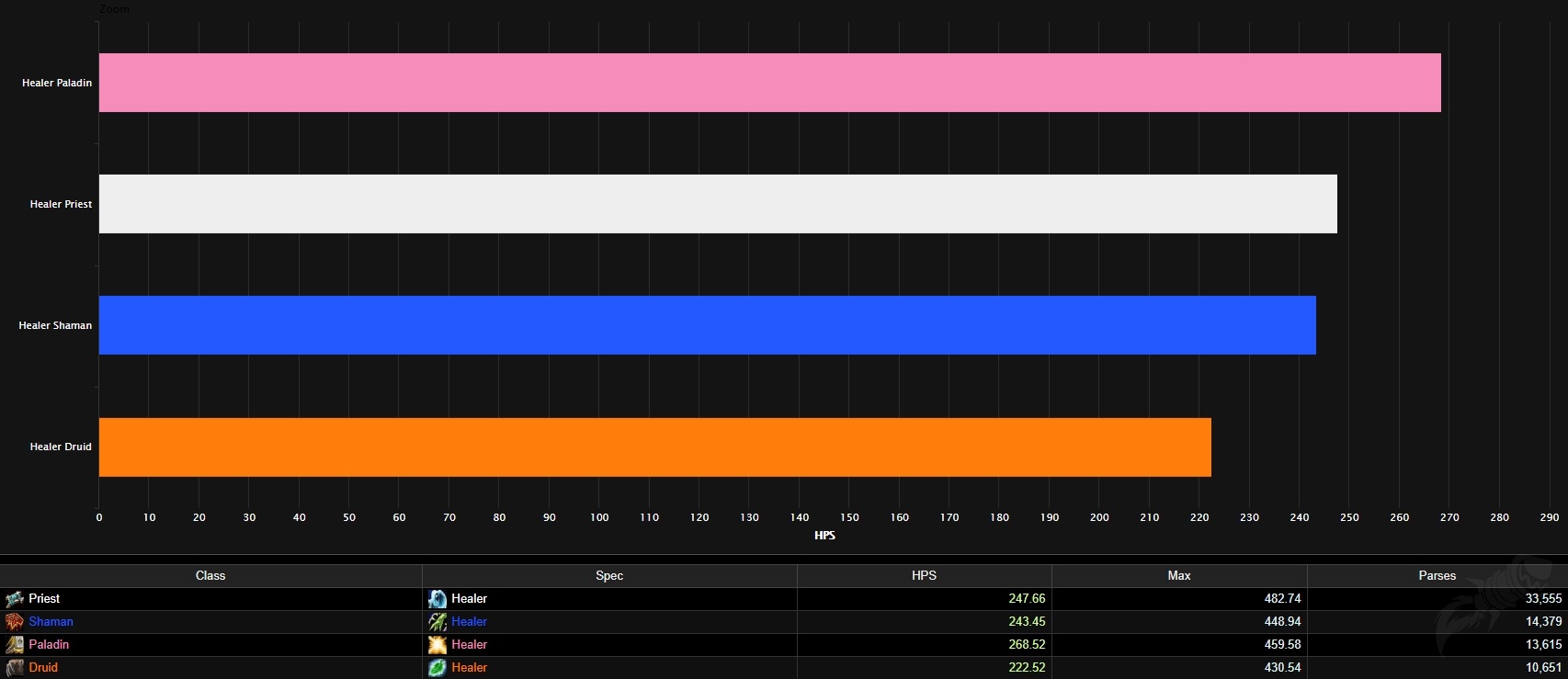This screenshot has height=679, width=1568.
Task: Click the 448.94 Max value
Action: (1282, 622)
